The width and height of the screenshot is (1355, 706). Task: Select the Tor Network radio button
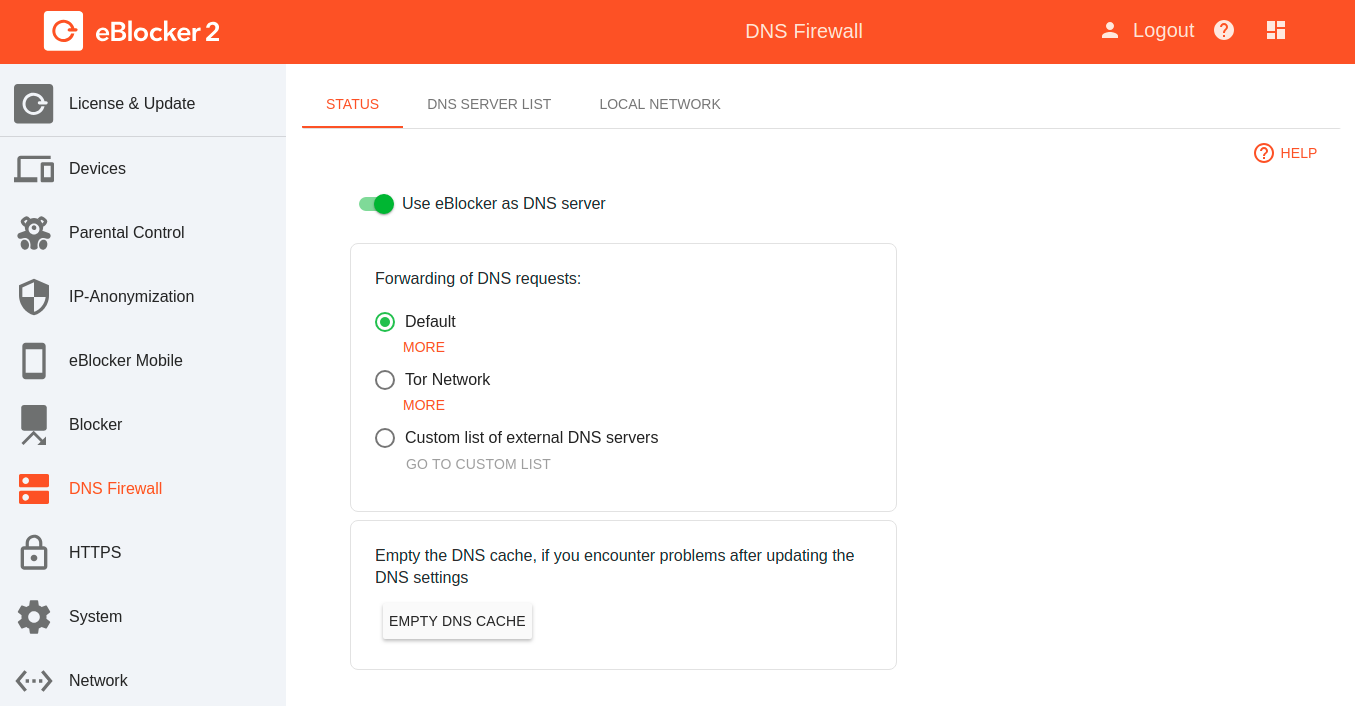pos(385,380)
